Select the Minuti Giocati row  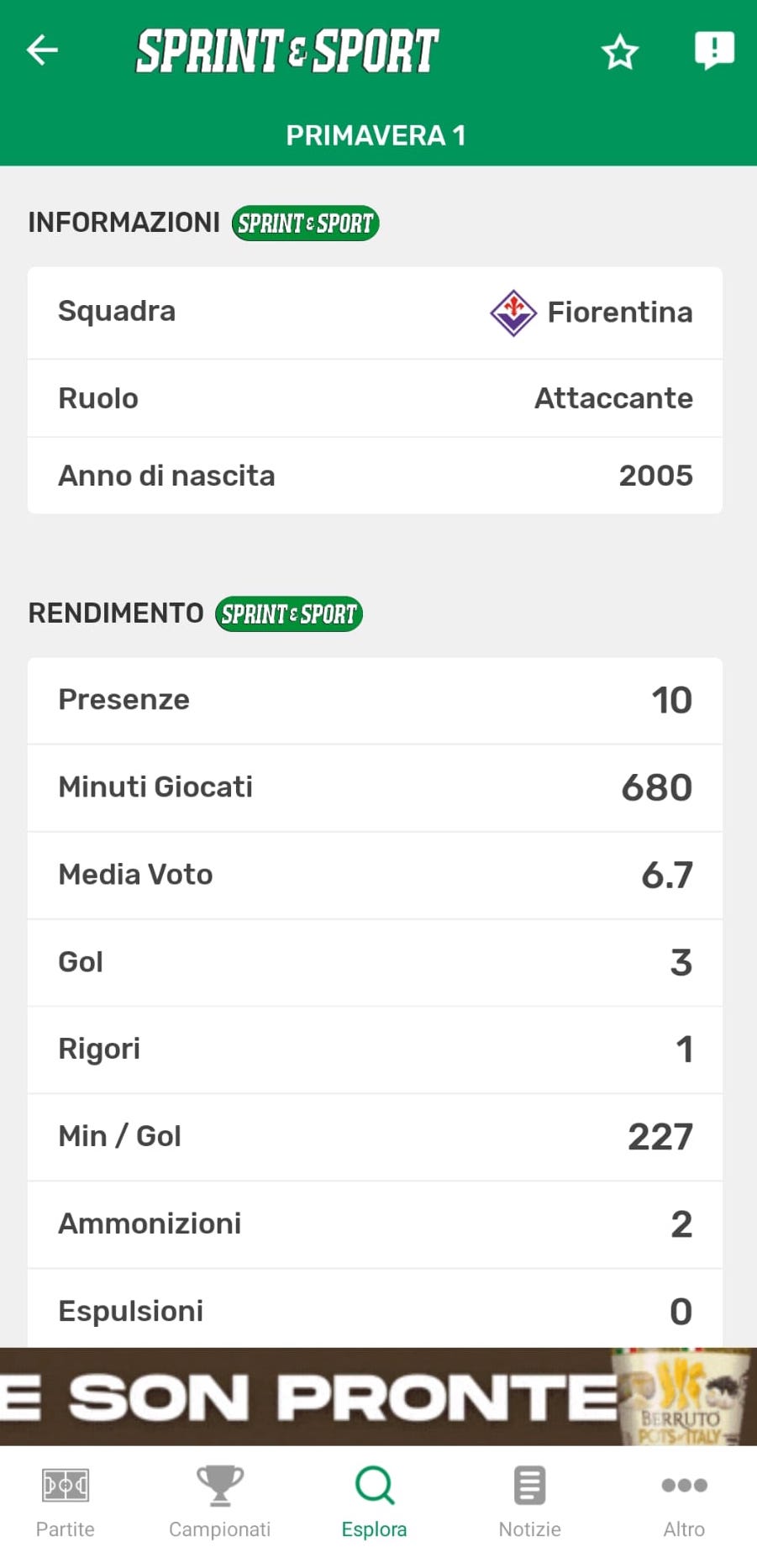[375, 788]
